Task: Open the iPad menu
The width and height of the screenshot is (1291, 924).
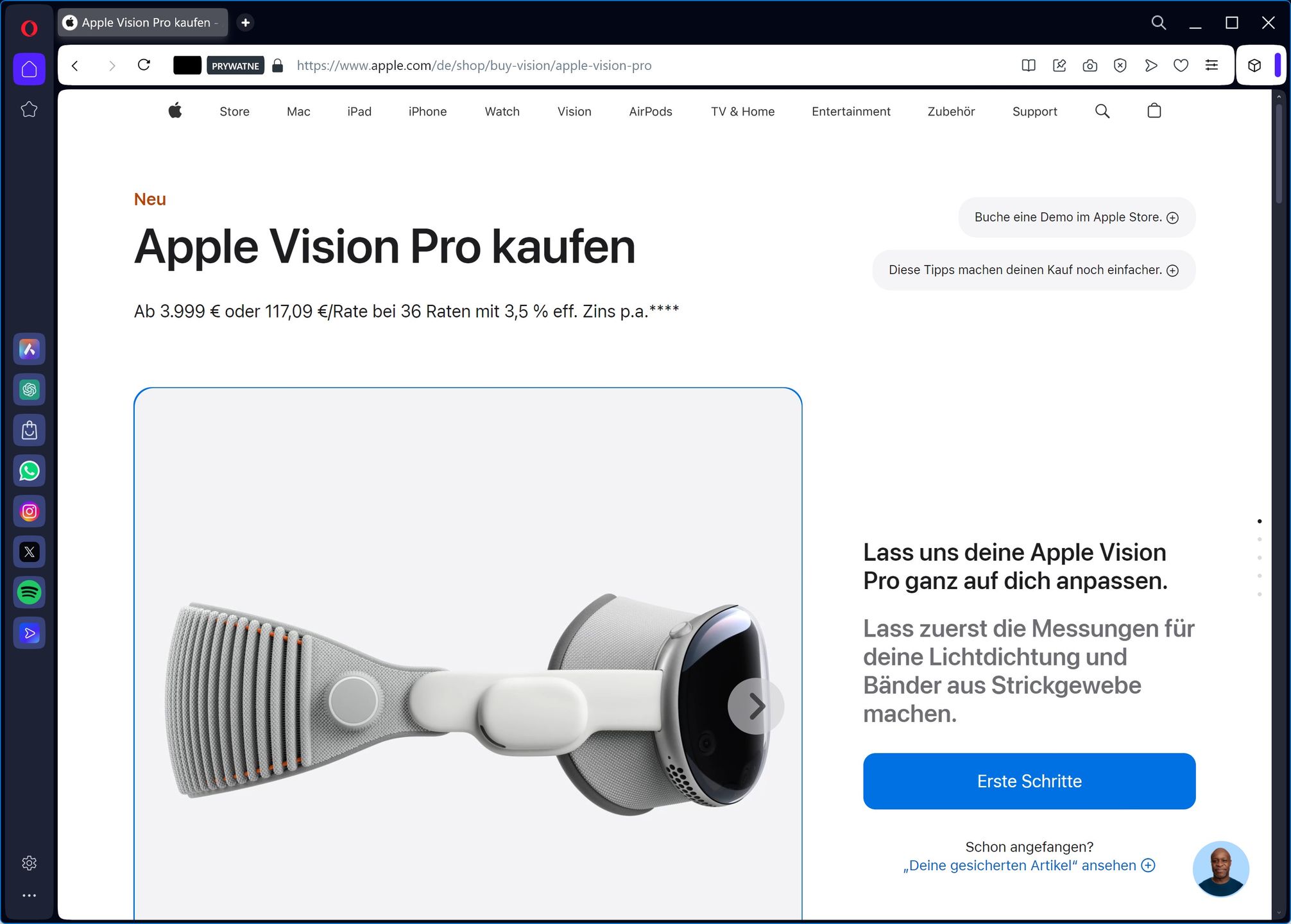Action: 359,112
